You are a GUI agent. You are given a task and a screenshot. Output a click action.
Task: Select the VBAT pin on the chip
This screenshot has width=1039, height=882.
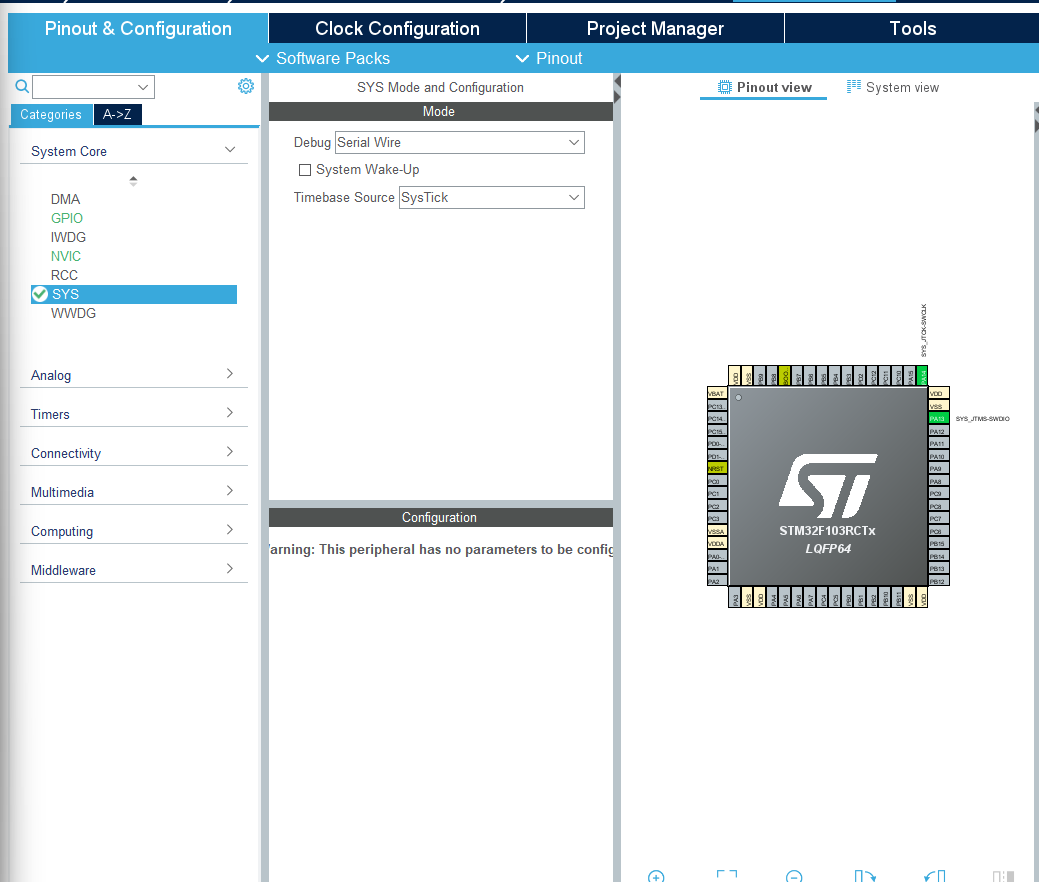717,394
